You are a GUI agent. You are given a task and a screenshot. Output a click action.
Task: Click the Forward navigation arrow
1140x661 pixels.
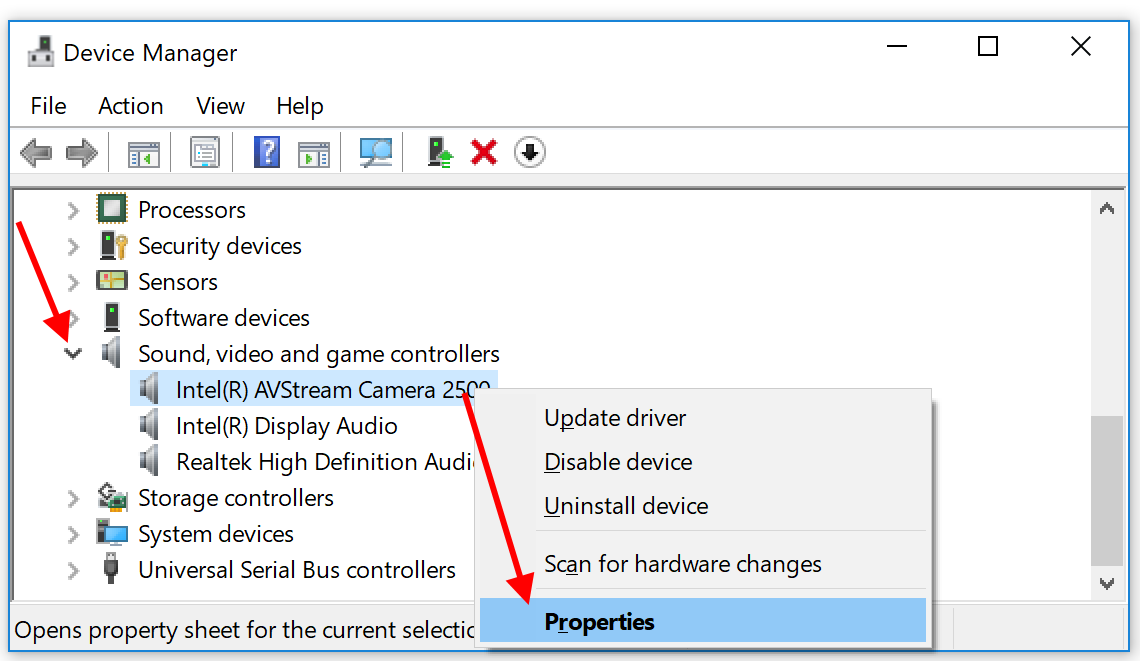83,152
